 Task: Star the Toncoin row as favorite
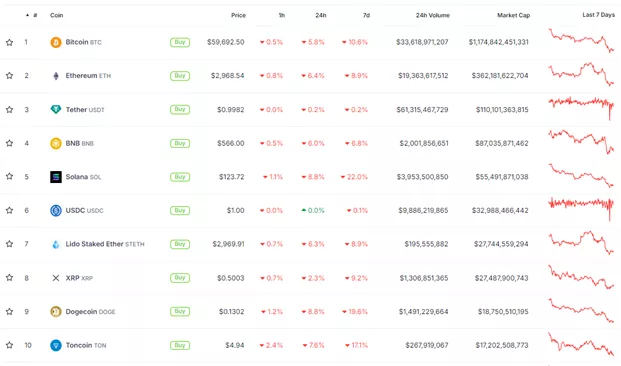pyautogui.click(x=10, y=345)
